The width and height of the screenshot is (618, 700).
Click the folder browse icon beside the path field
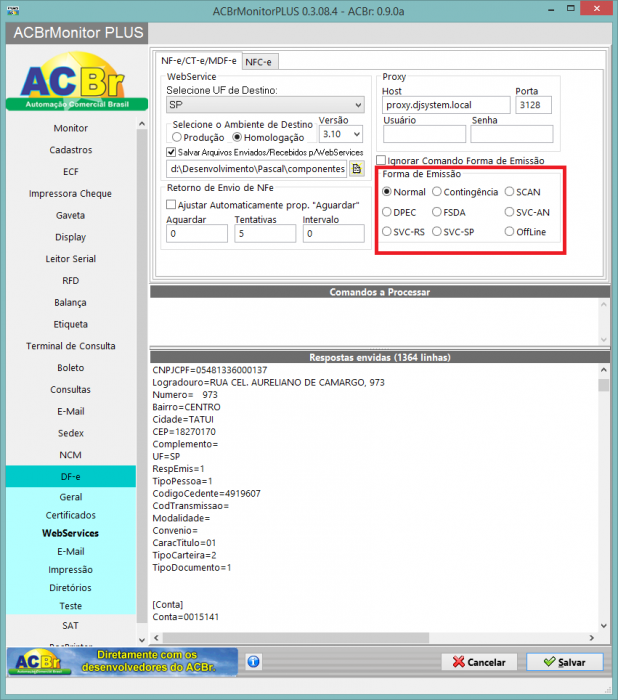click(x=356, y=169)
